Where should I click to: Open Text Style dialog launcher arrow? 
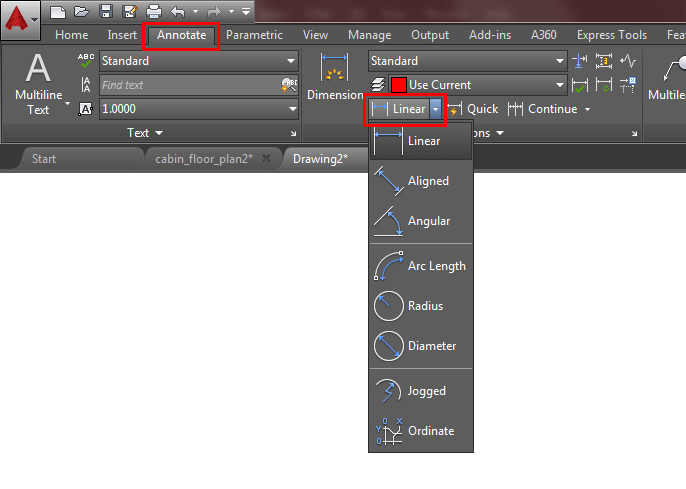point(293,133)
